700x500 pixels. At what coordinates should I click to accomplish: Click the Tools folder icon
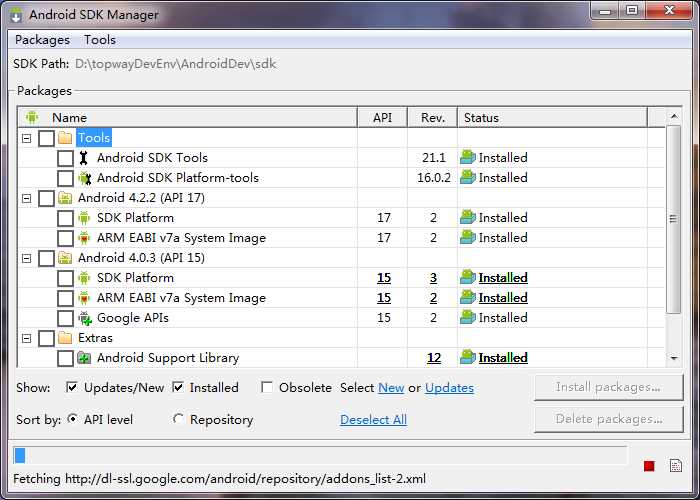pyautogui.click(x=65, y=138)
